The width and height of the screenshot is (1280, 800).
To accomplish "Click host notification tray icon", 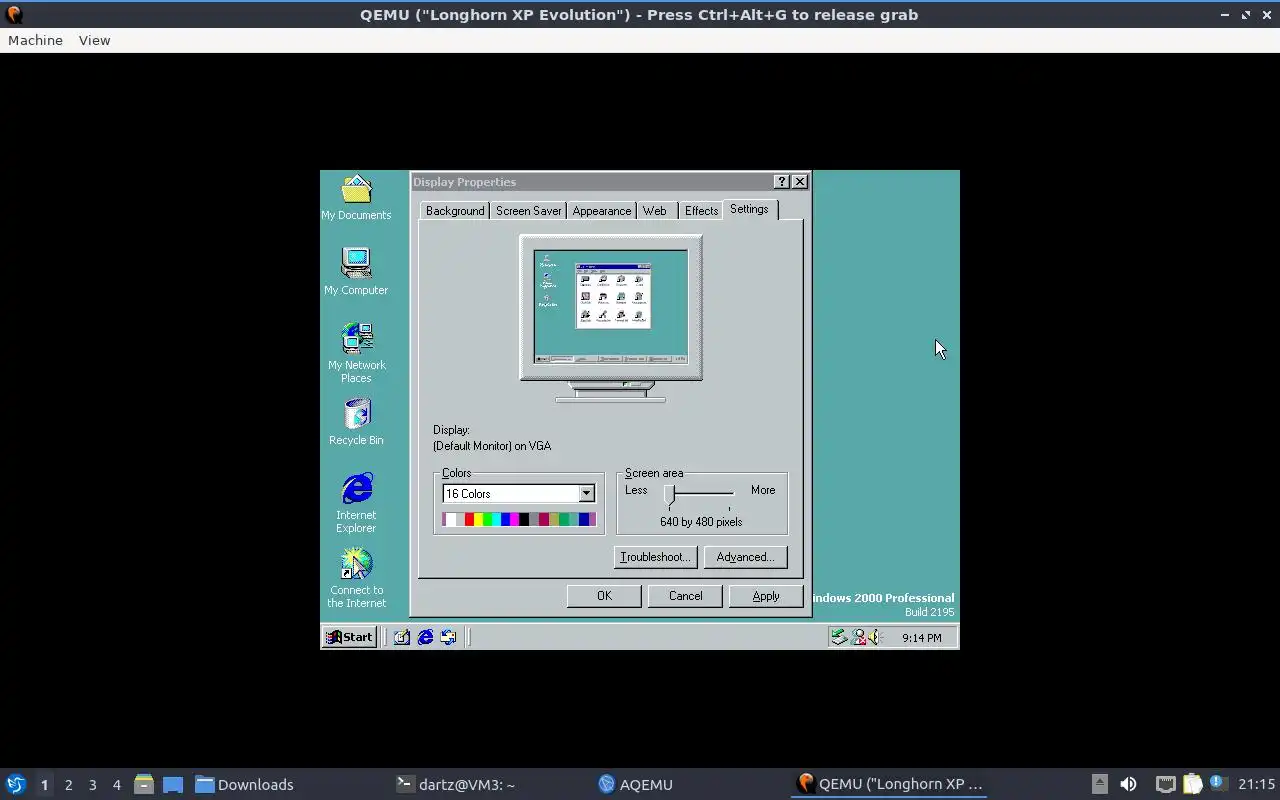I will click(x=1218, y=783).
